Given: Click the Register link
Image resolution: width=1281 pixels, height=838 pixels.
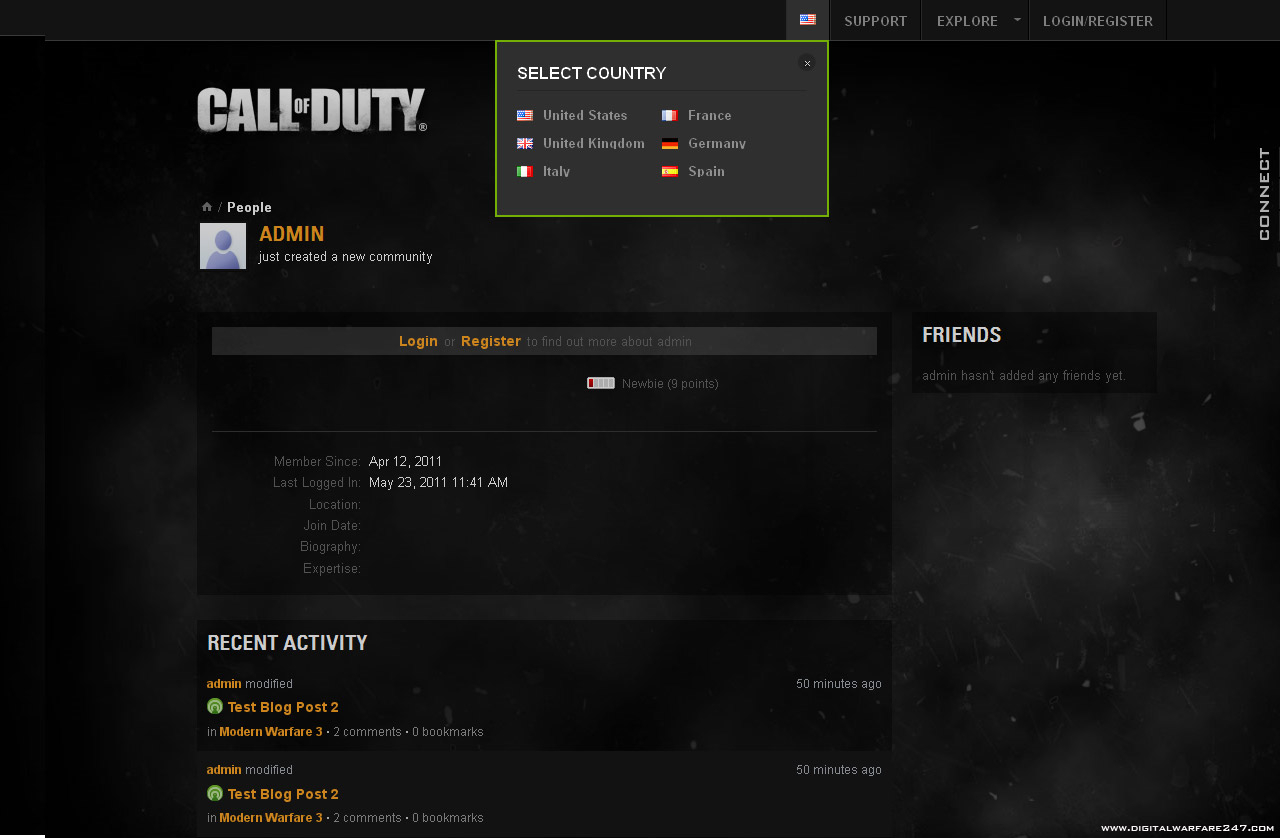Looking at the screenshot, I should (490, 341).
